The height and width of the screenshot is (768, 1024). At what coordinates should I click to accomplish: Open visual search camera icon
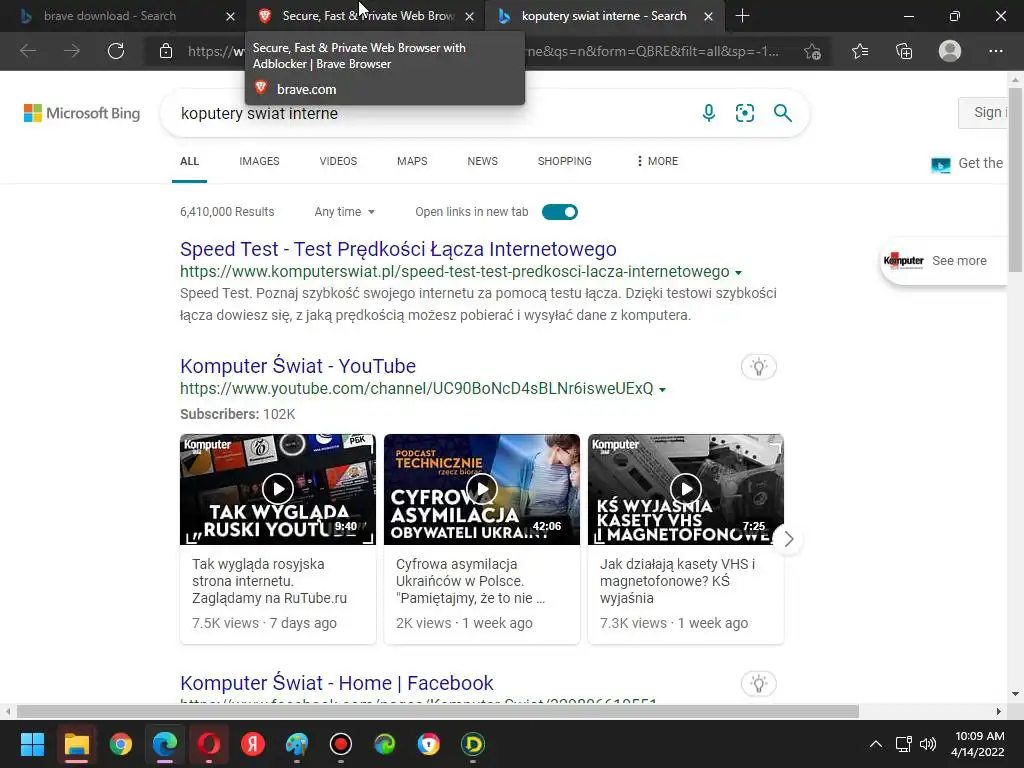[744, 113]
